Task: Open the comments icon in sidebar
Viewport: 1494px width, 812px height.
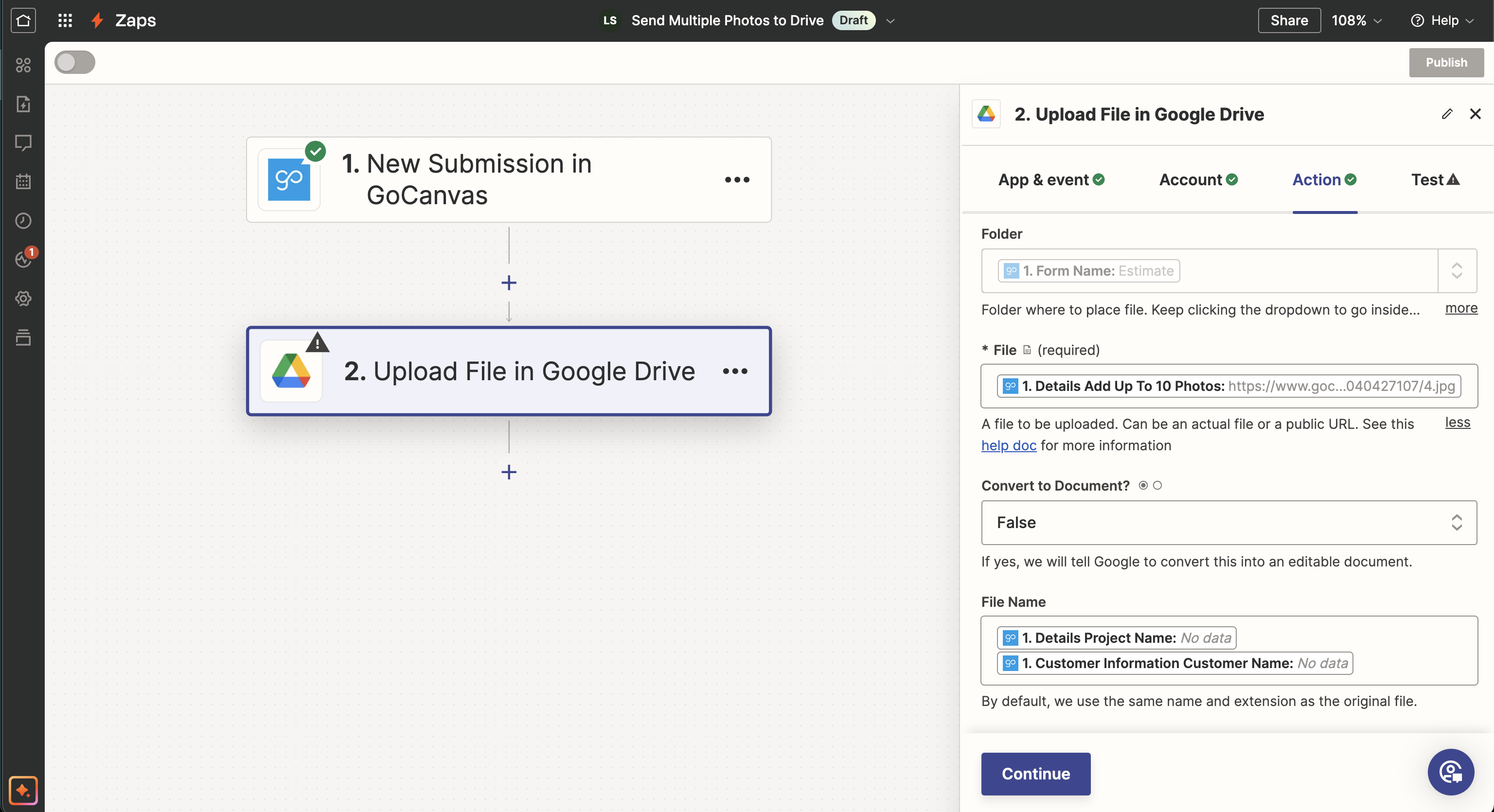Action: pyautogui.click(x=23, y=142)
